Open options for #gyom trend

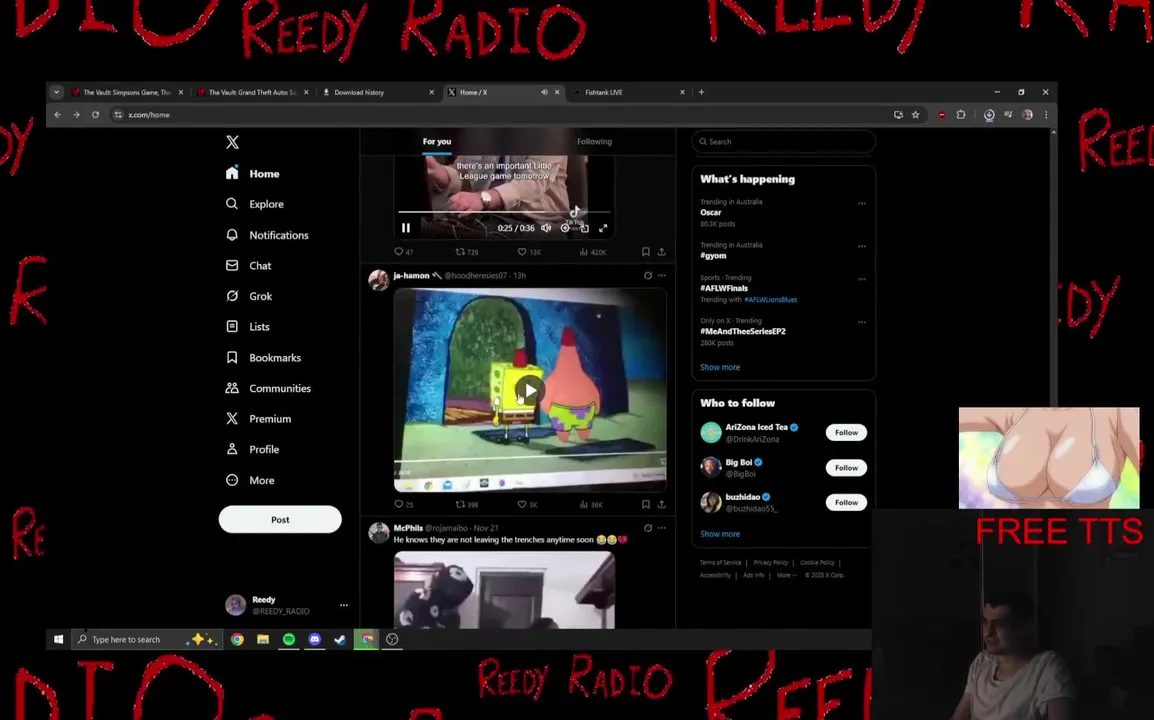click(x=861, y=246)
